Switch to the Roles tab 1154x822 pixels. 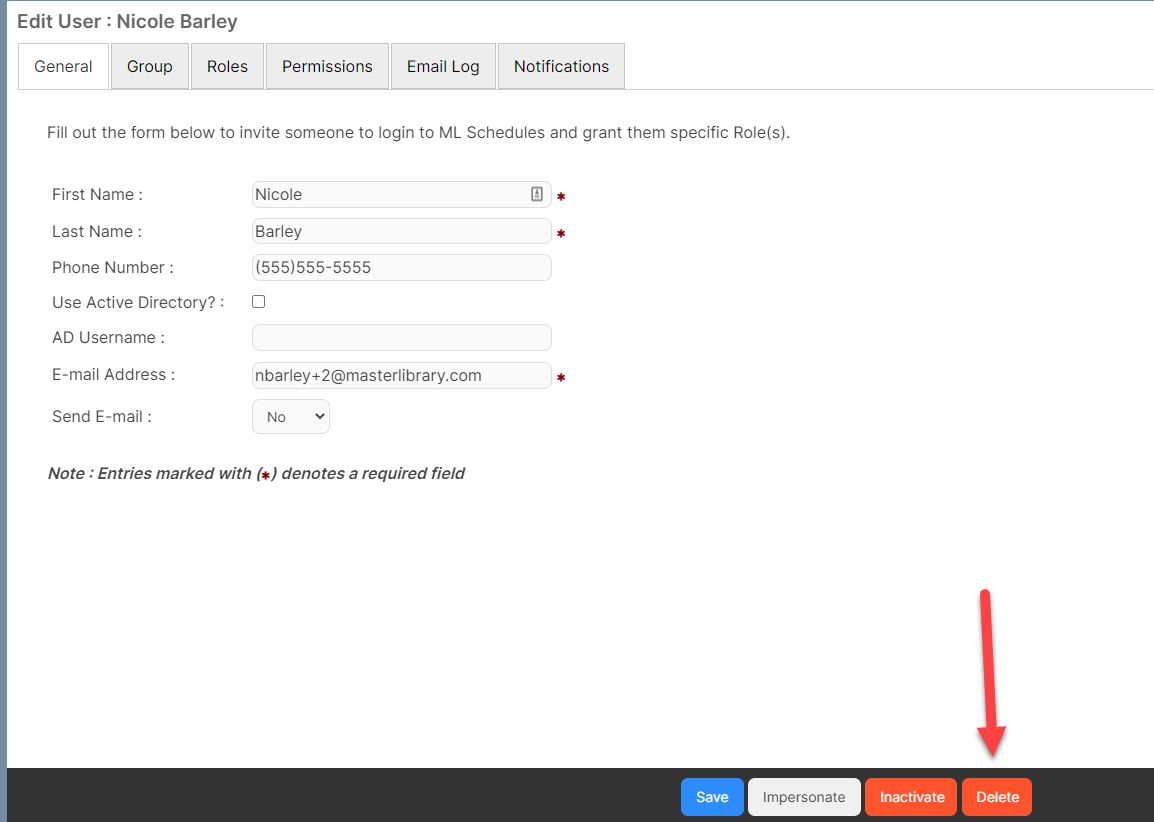(227, 66)
